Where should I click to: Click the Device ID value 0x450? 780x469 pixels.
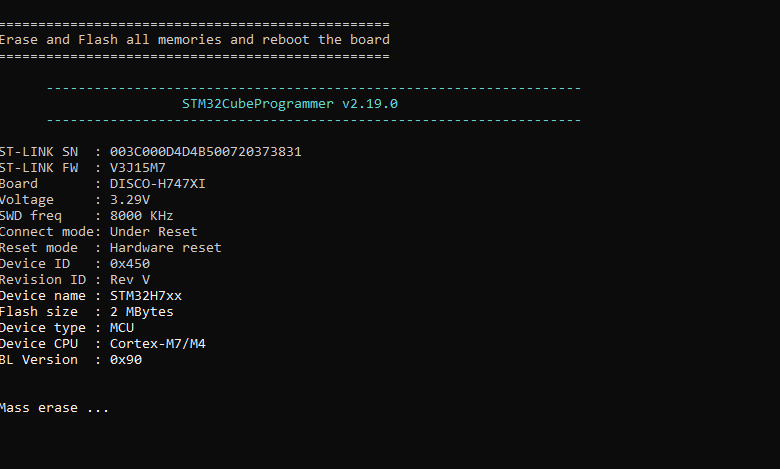pyautogui.click(x=130, y=264)
